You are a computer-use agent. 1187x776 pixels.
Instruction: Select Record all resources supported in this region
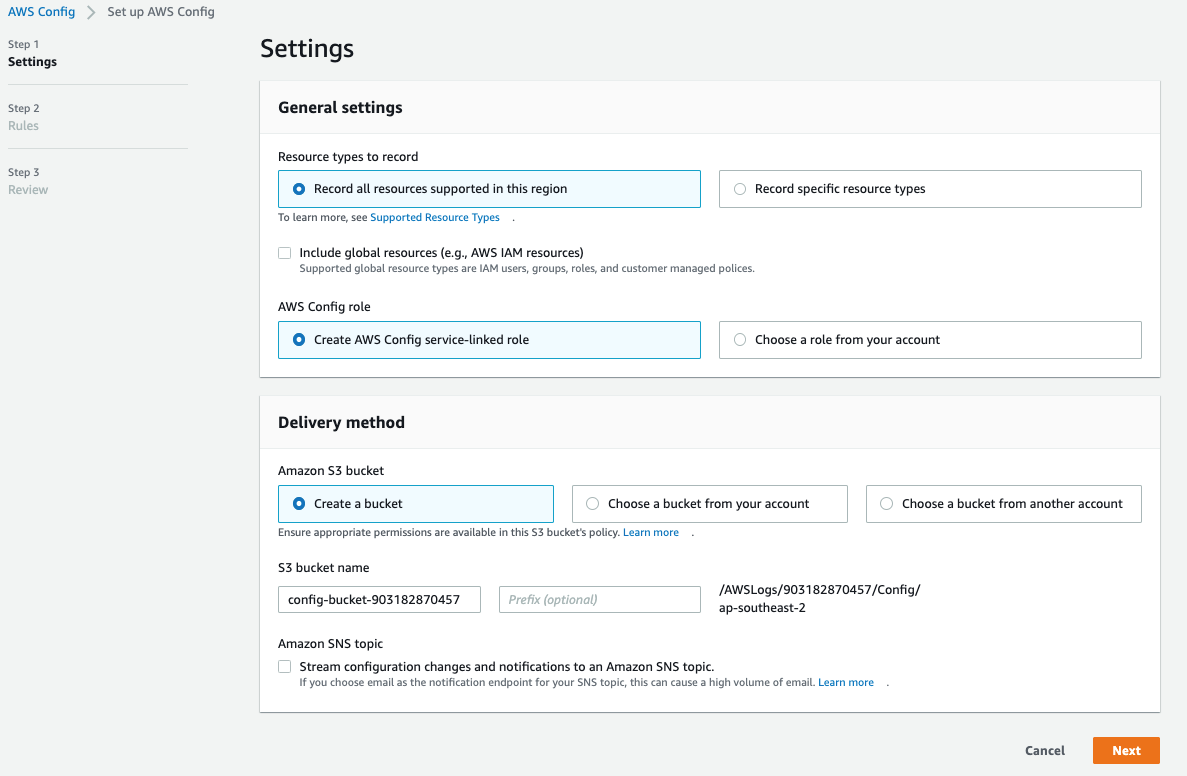(x=299, y=189)
